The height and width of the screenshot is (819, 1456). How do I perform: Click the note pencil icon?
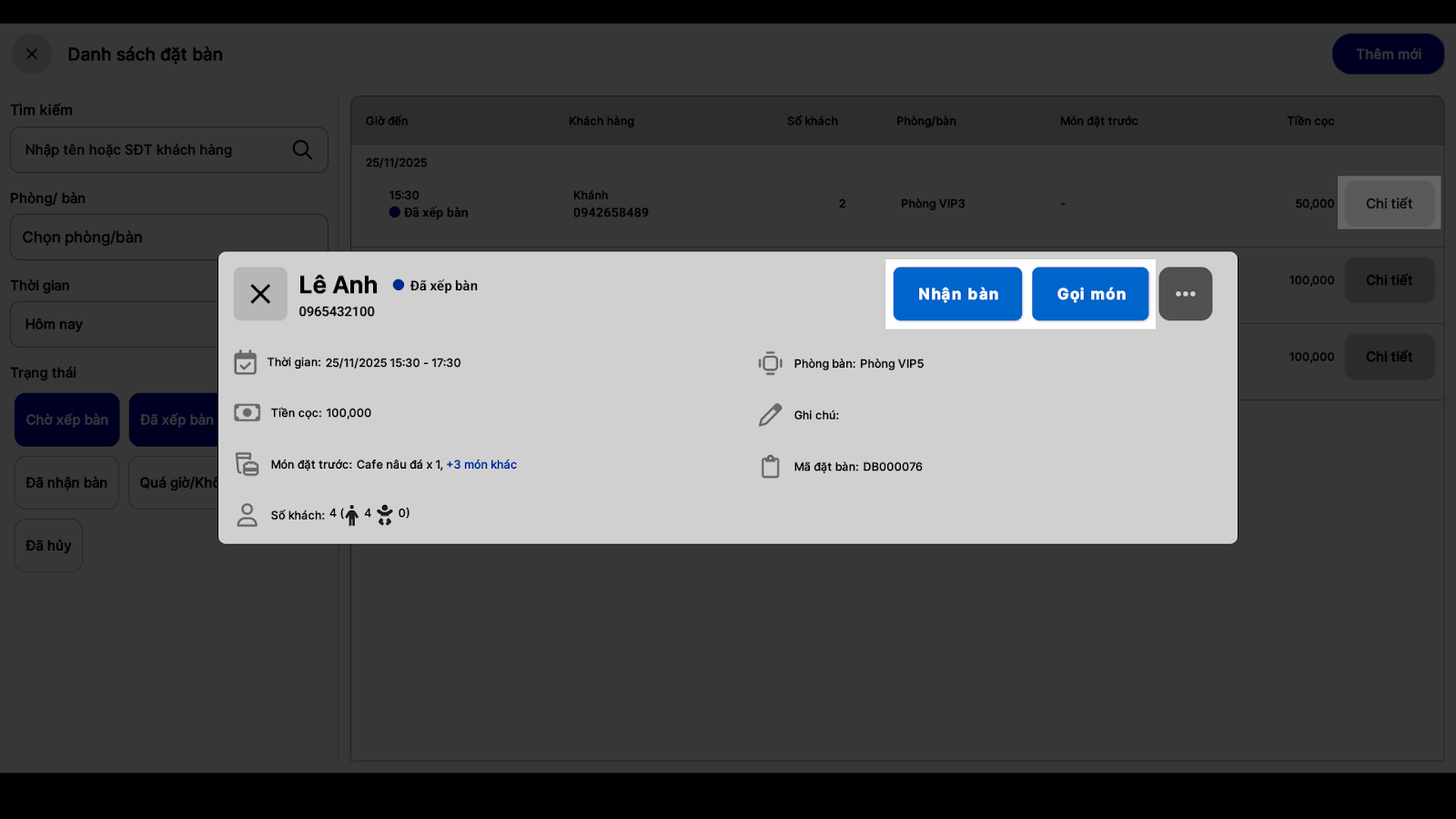770,415
